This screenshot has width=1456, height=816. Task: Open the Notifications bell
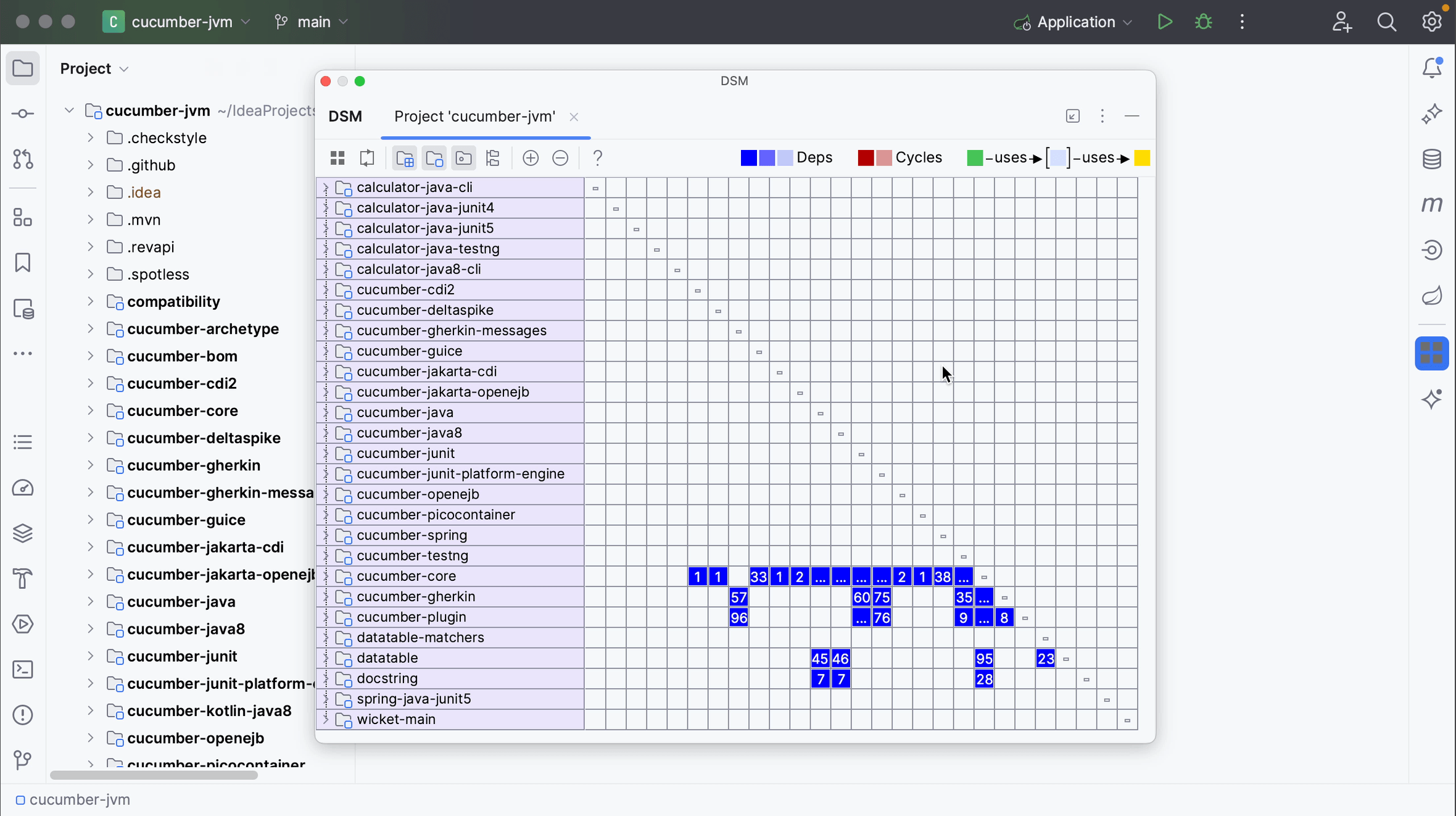tap(1433, 68)
